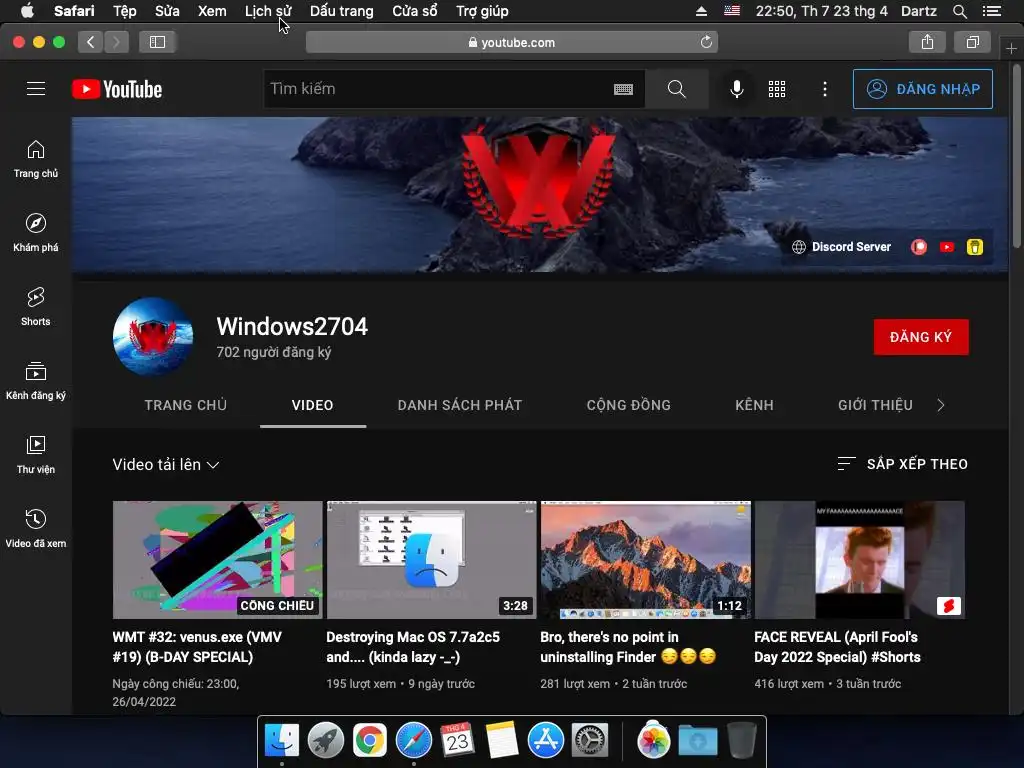Open Bro, there's no point video title
The image size is (1024, 768).
[628, 647]
